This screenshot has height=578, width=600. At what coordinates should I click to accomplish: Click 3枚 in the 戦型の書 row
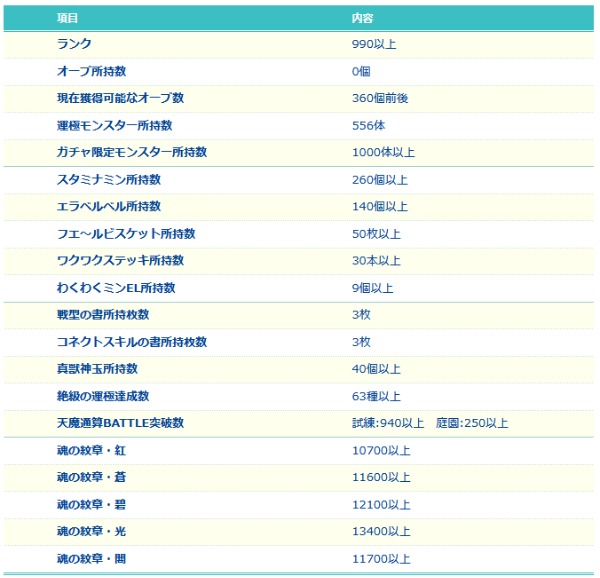(x=361, y=314)
